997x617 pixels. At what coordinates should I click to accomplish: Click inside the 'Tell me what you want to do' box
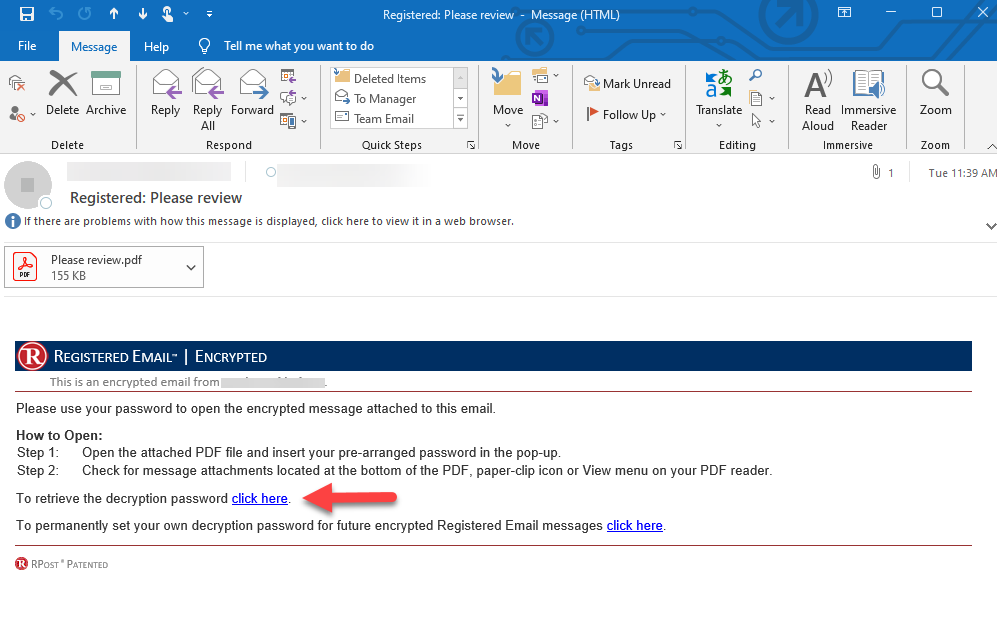point(290,45)
